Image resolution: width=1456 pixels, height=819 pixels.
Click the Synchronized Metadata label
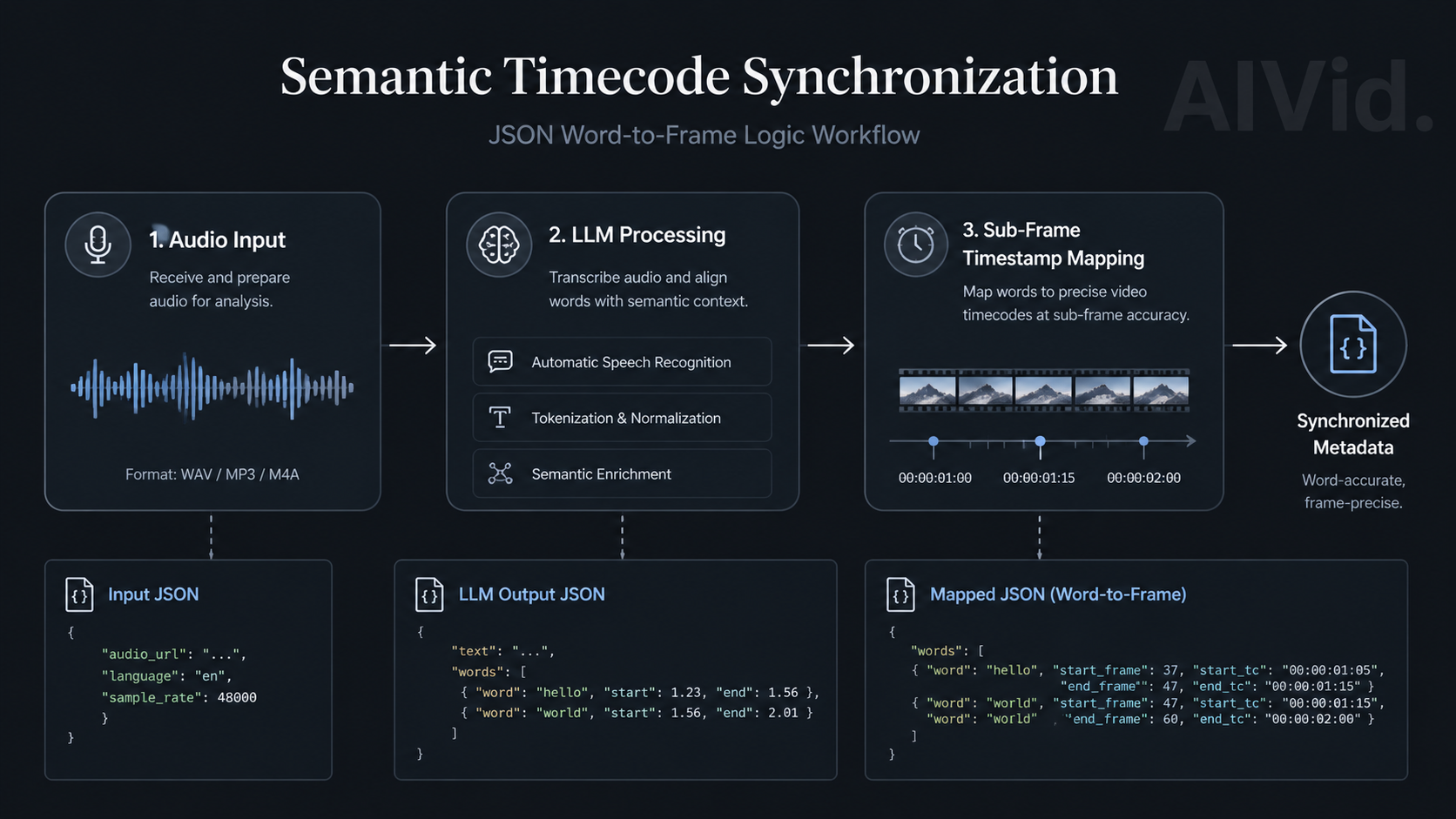tap(1353, 434)
